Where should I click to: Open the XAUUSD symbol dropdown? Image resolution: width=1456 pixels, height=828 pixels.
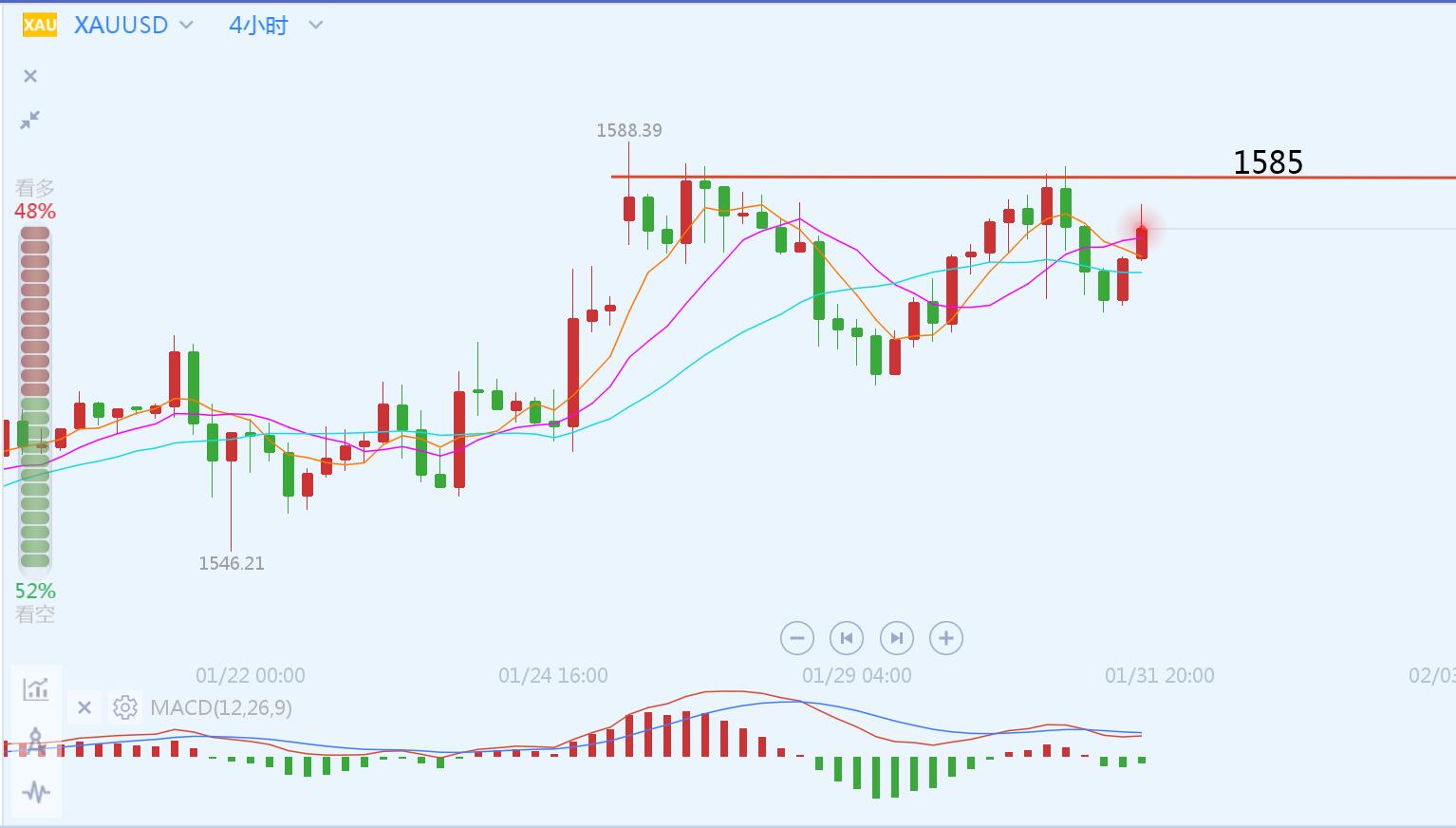click(x=186, y=26)
